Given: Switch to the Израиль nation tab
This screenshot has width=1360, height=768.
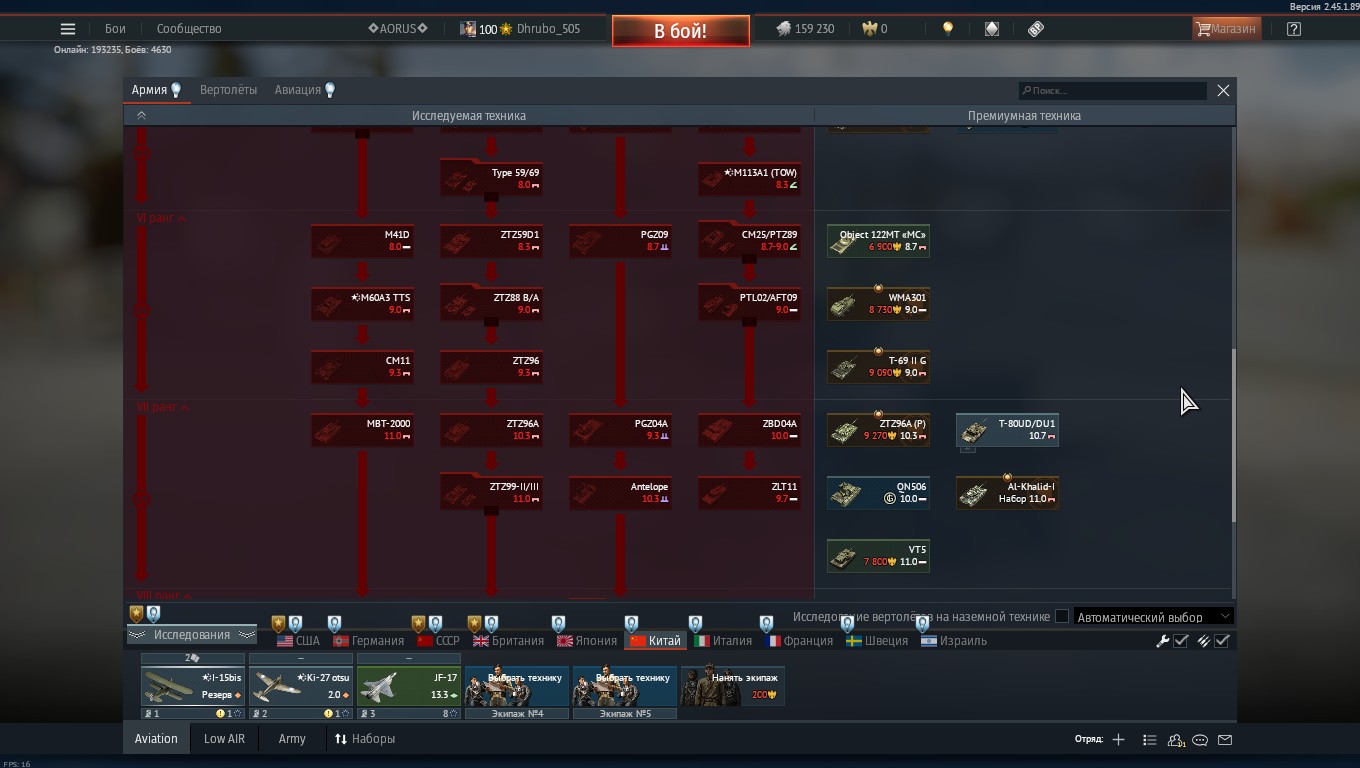Looking at the screenshot, I should point(954,641).
